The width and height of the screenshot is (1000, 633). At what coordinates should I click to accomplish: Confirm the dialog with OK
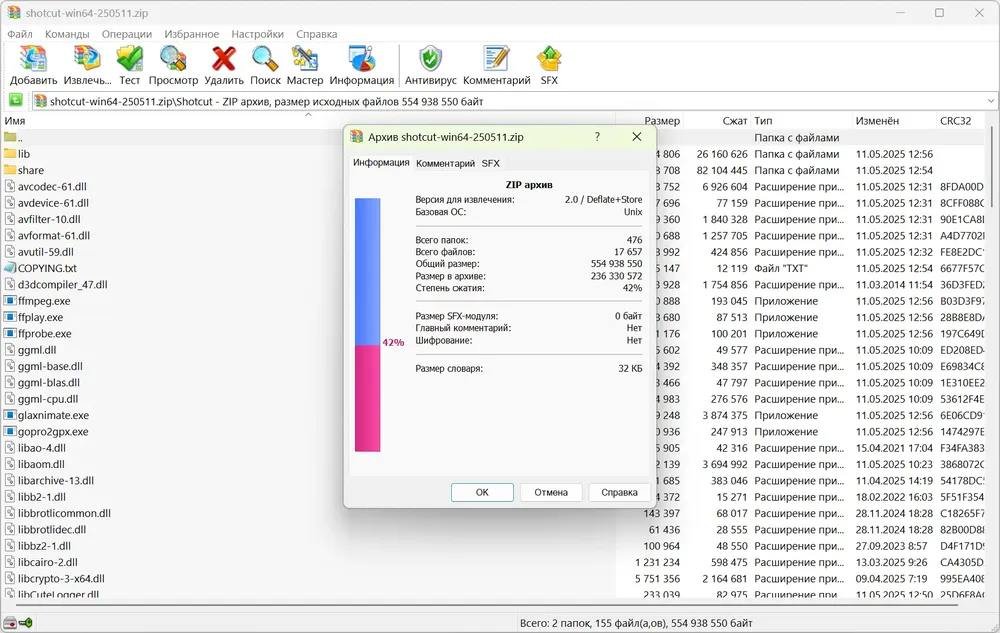coord(482,492)
